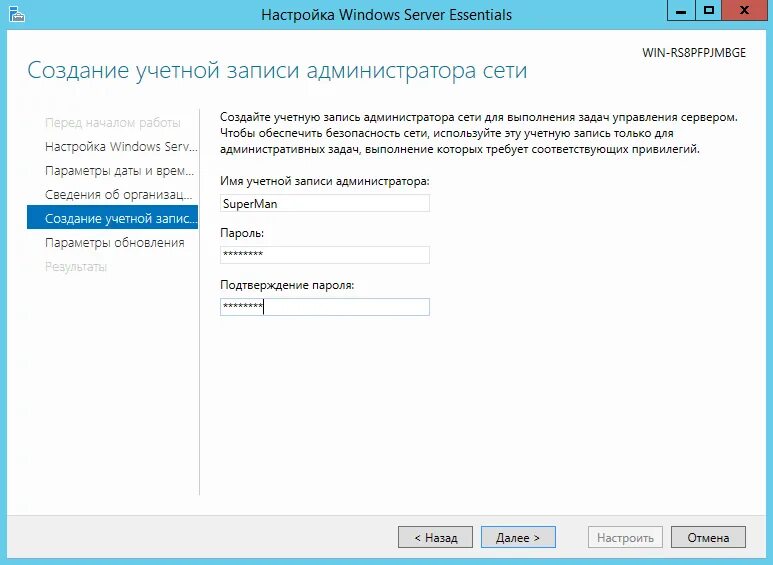The width and height of the screenshot is (773, 565).
Task: Select 'Создание учетной запис...' highlighted step
Action: point(112,217)
